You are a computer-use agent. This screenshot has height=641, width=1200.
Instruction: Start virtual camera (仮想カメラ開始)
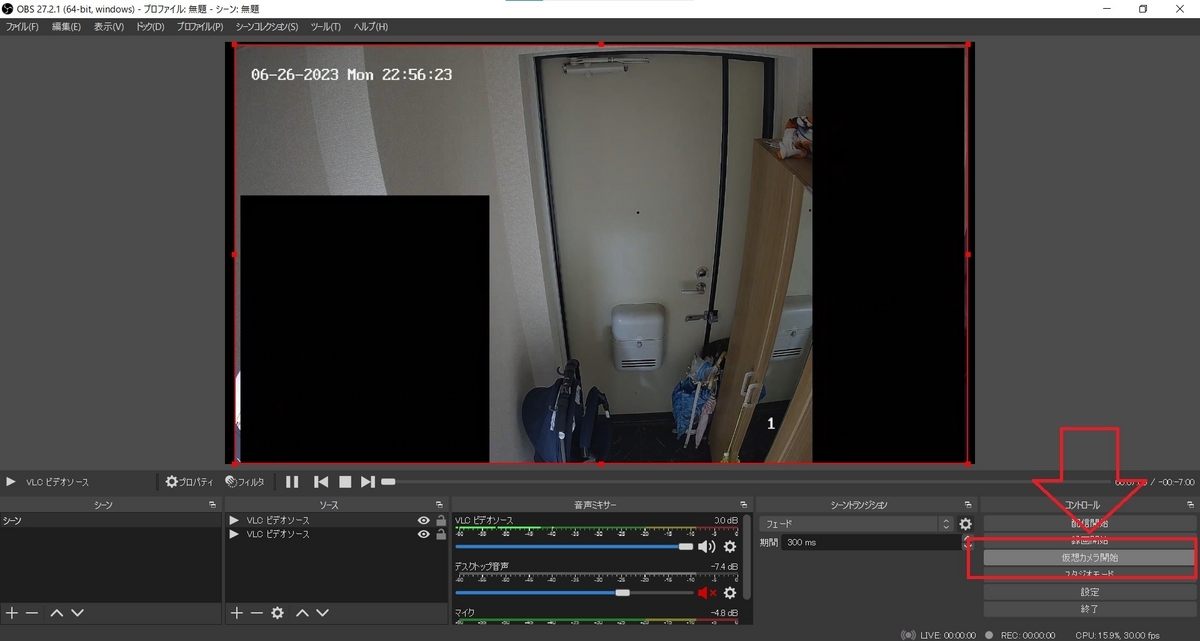coord(1090,558)
